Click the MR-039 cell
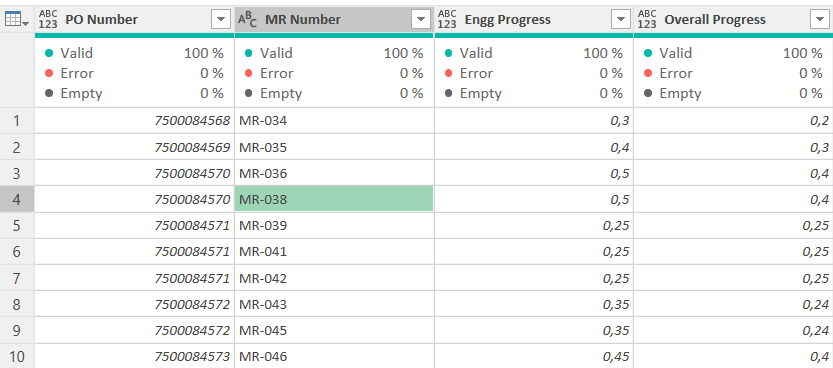The height and width of the screenshot is (368, 833). click(x=334, y=226)
